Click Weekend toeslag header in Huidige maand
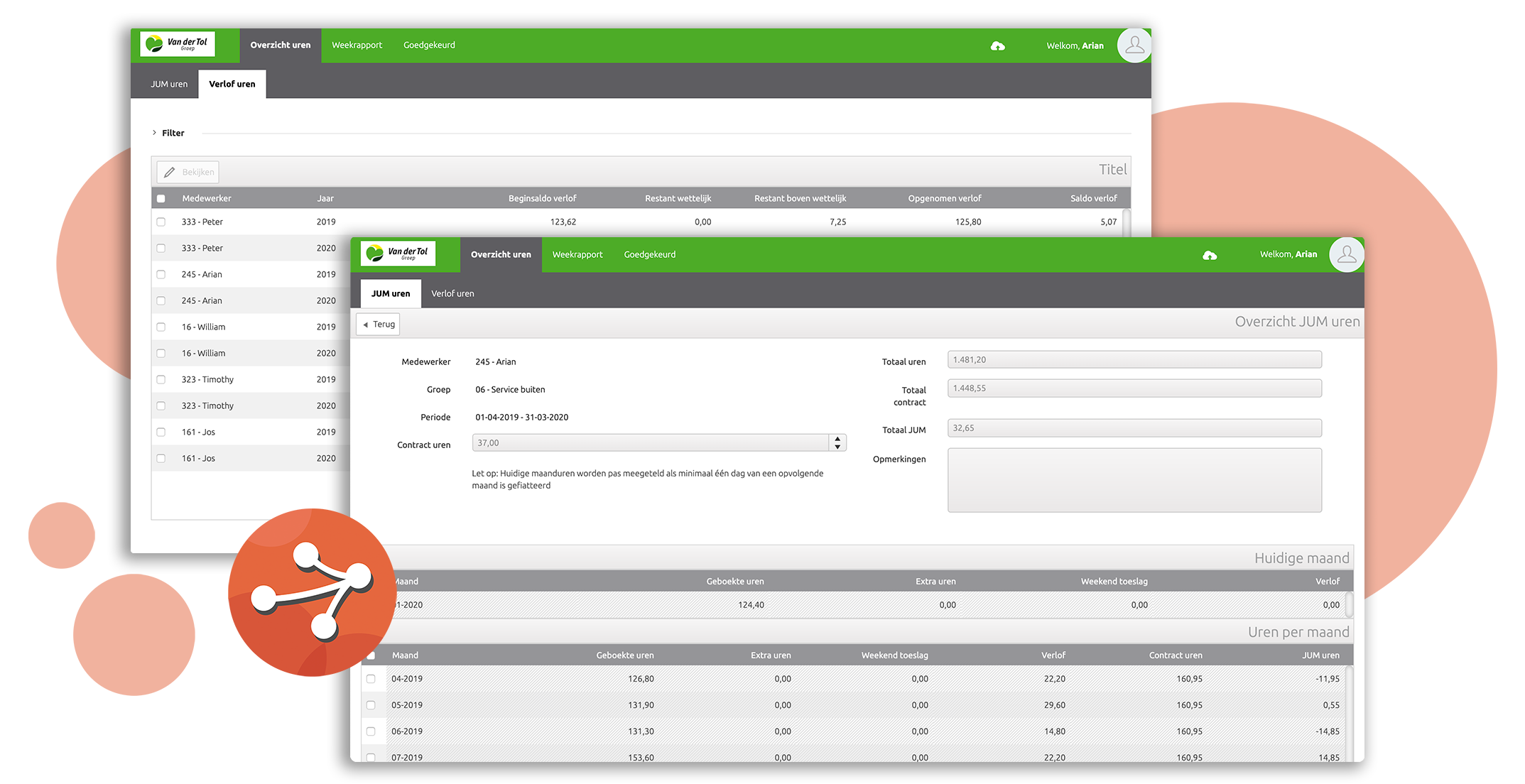This screenshot has width=1525, height=784. point(1114,582)
